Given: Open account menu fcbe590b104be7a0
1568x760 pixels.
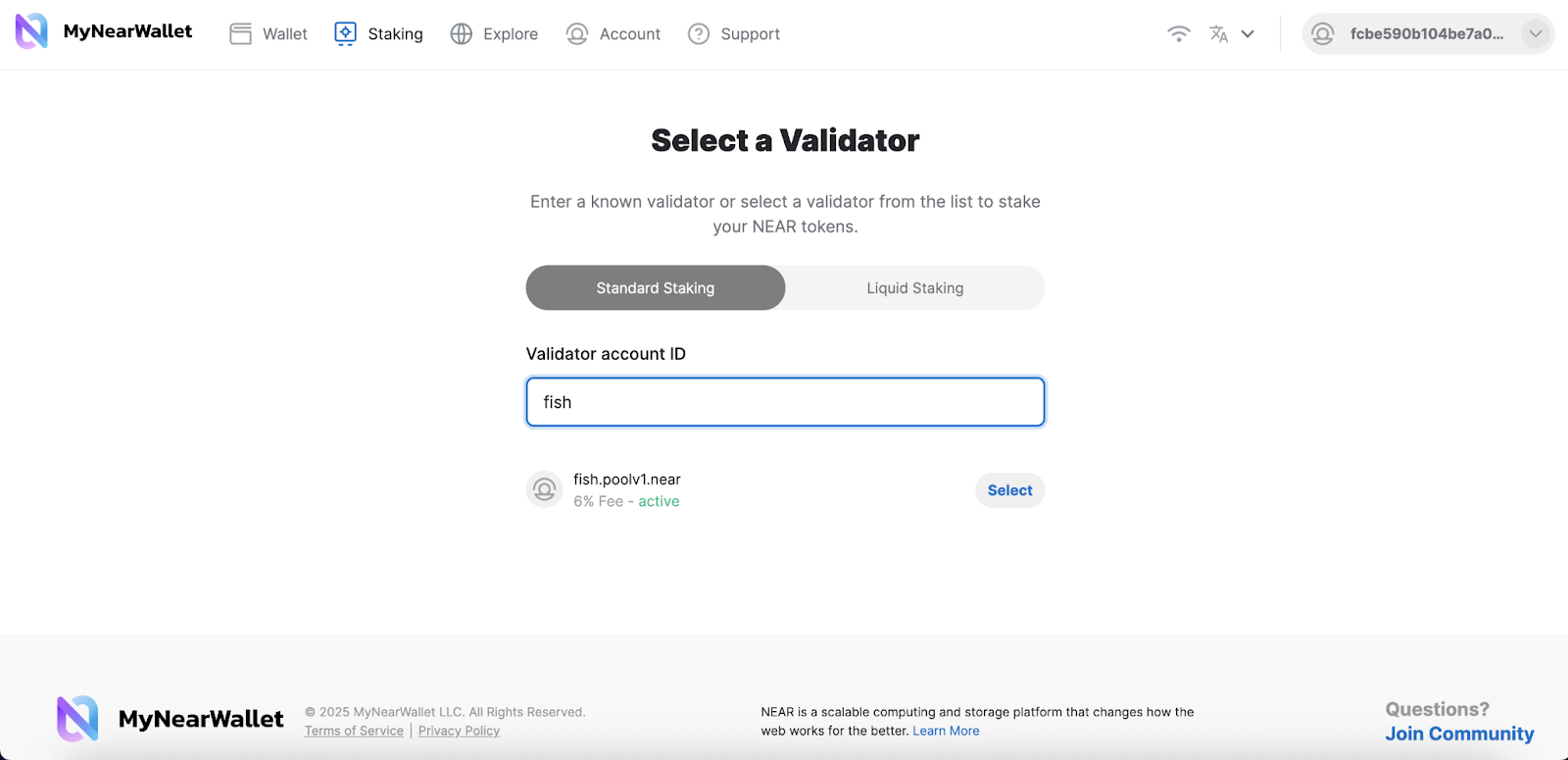Looking at the screenshot, I should (1426, 34).
